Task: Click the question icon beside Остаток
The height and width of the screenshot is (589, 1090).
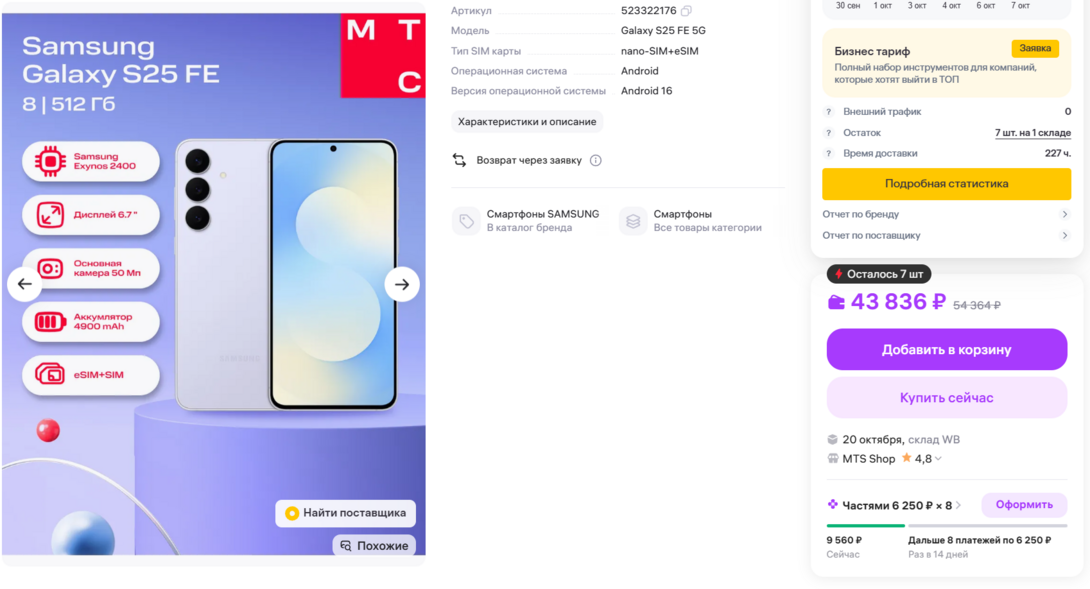Action: pyautogui.click(x=829, y=133)
